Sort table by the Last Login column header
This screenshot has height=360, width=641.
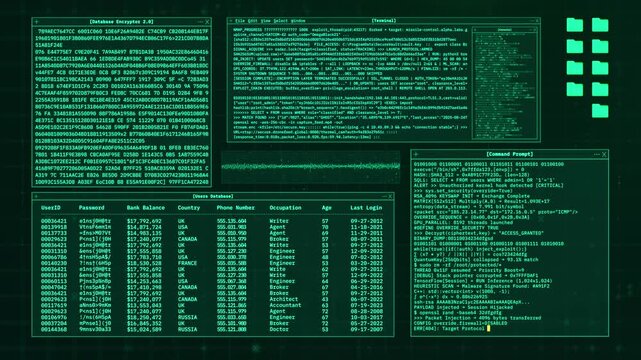point(366,208)
